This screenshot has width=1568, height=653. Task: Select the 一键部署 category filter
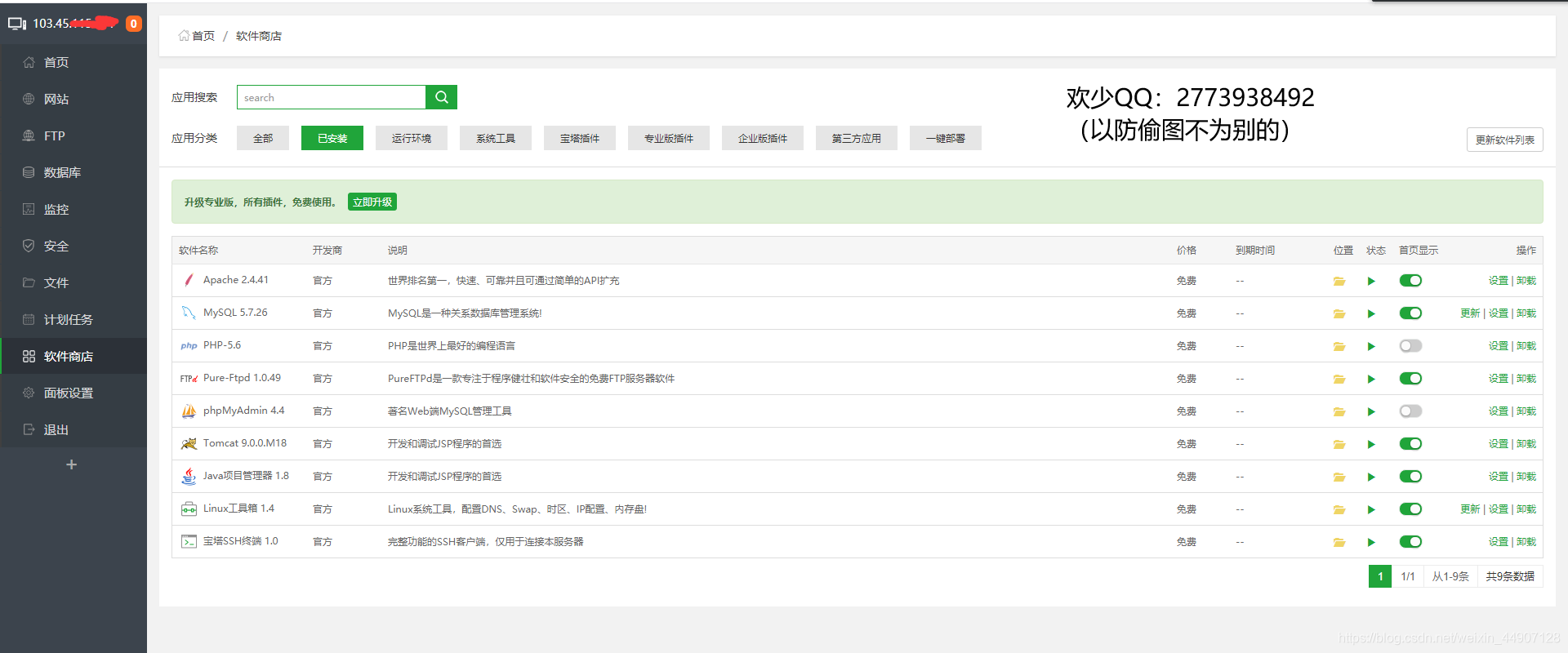pyautogui.click(x=946, y=138)
